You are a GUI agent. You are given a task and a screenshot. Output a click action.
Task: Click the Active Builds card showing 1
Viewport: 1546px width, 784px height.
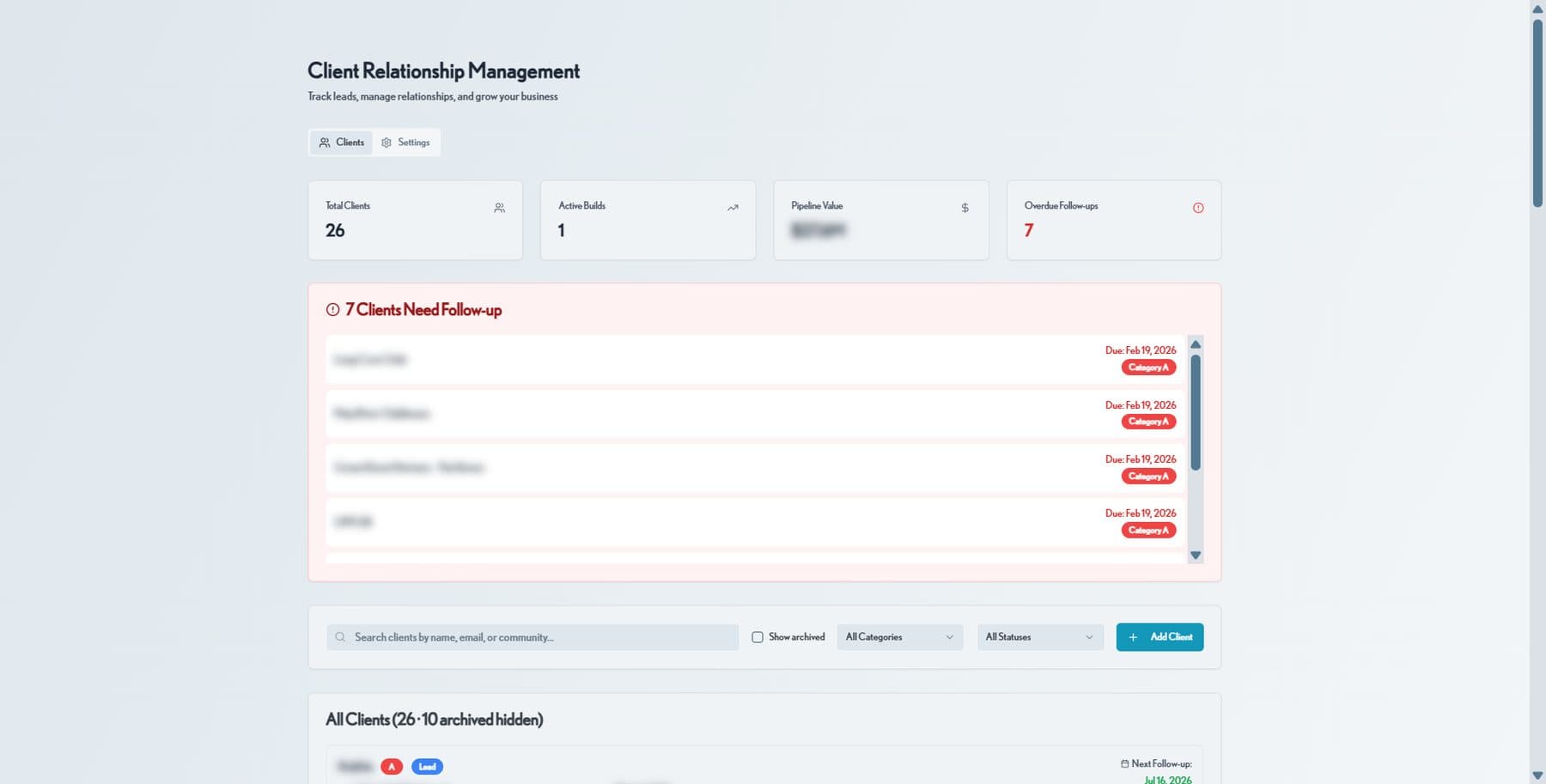648,220
